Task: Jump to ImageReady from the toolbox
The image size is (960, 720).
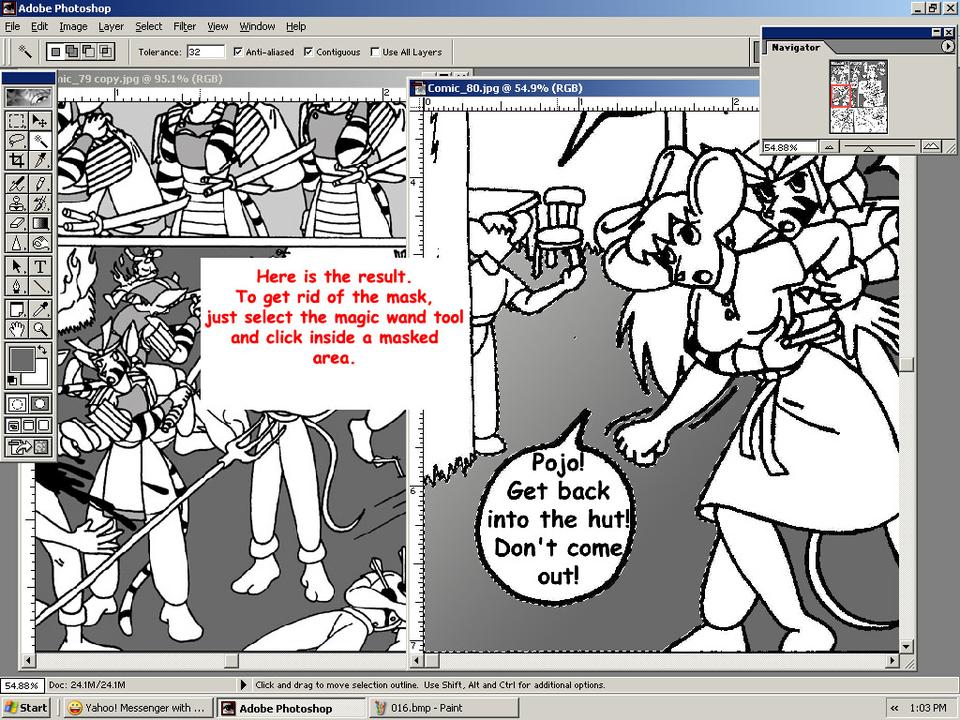Action: (x=29, y=447)
